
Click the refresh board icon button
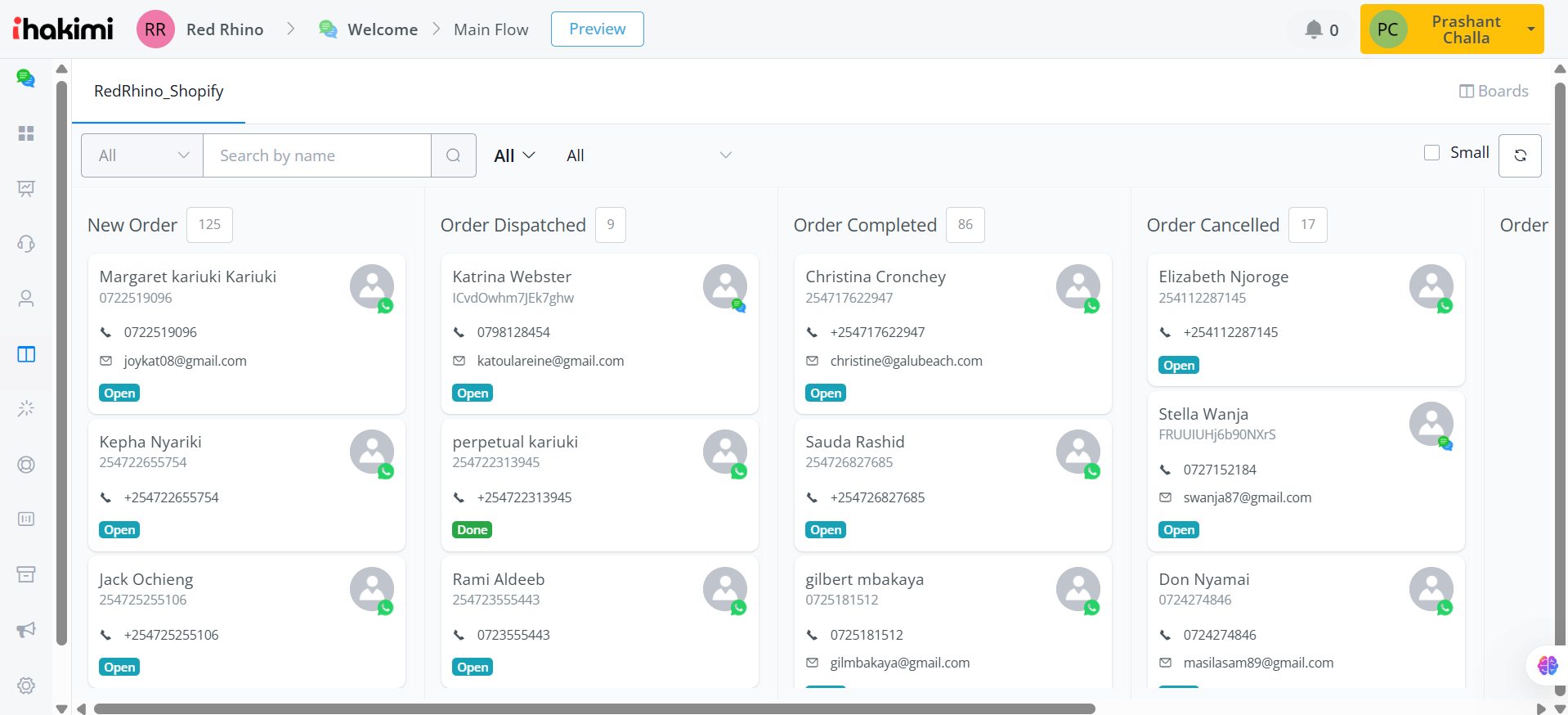1520,155
